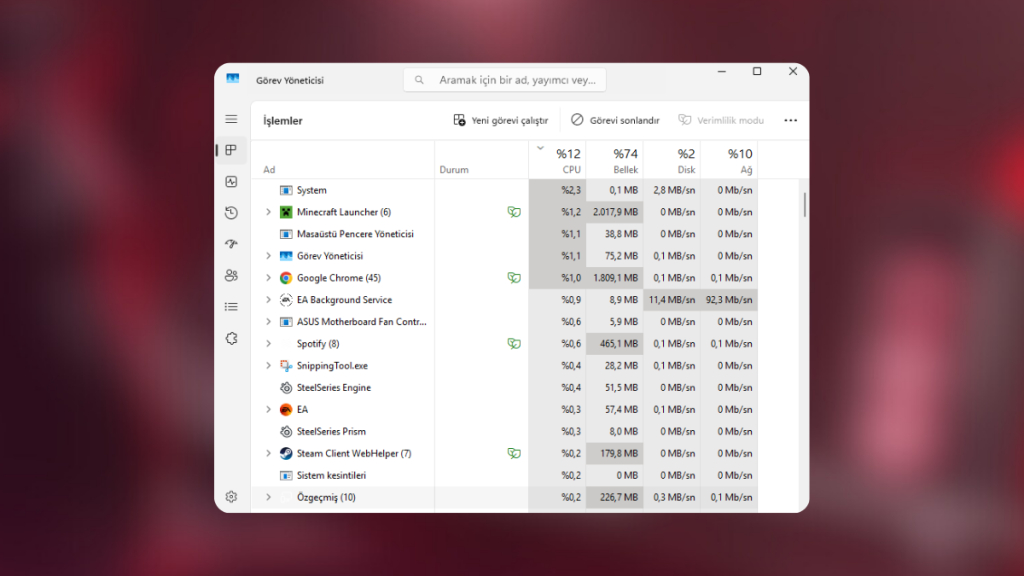The image size is (1024, 576).
Task: Click the search box for processes
Action: tap(505, 80)
